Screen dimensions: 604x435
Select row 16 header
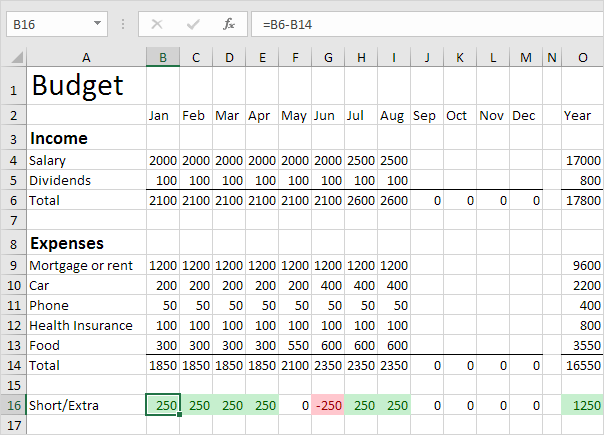click(x=14, y=404)
